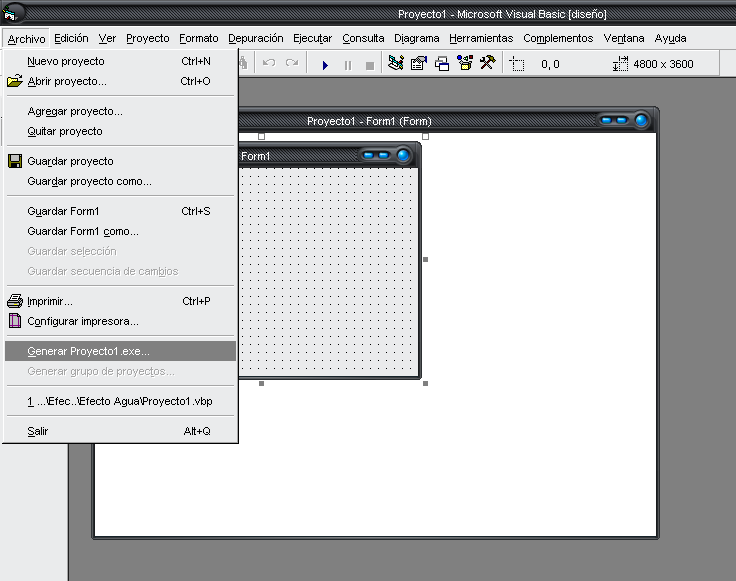The height and width of the screenshot is (581, 736).
Task: Start the project with the Run arrow
Action: 325,65
